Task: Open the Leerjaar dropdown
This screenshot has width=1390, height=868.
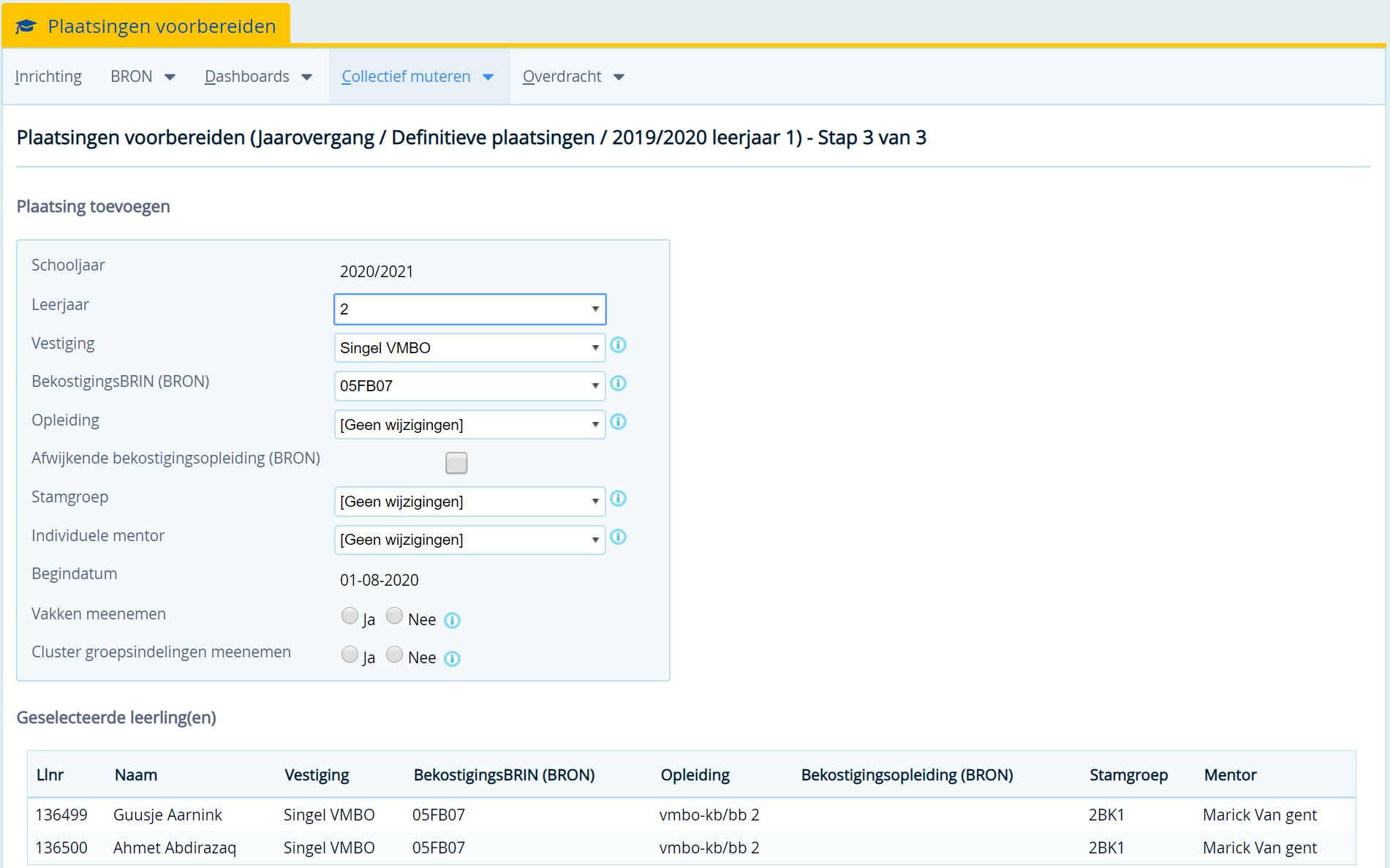Action: pos(469,309)
